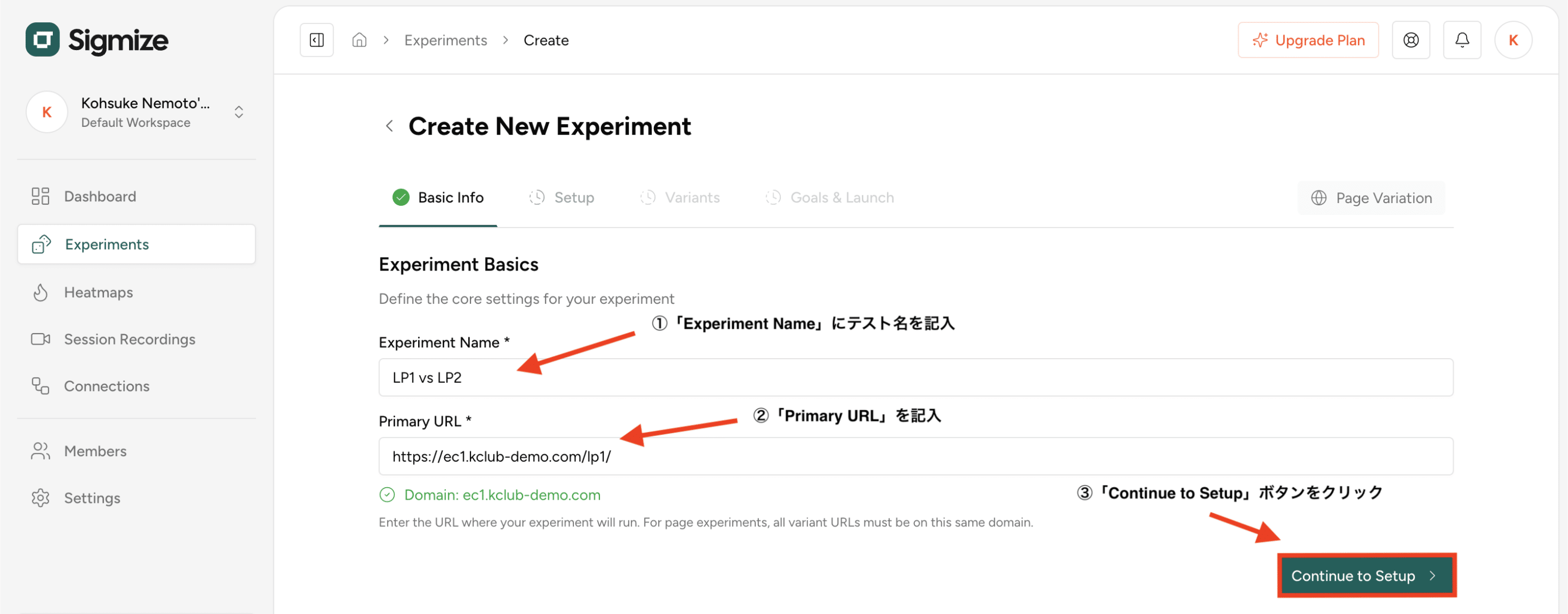The image size is (1568, 614).
Task: Open Connections in the sidebar
Action: (x=107, y=386)
